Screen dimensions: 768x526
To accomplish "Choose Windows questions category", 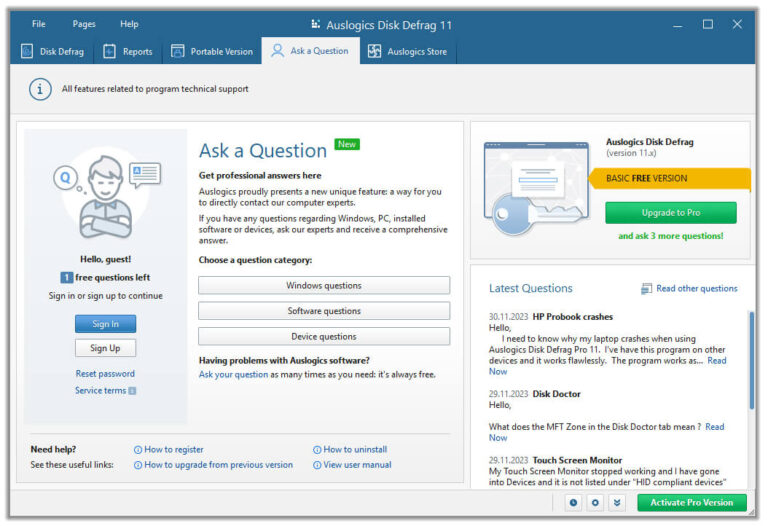I will (x=324, y=286).
